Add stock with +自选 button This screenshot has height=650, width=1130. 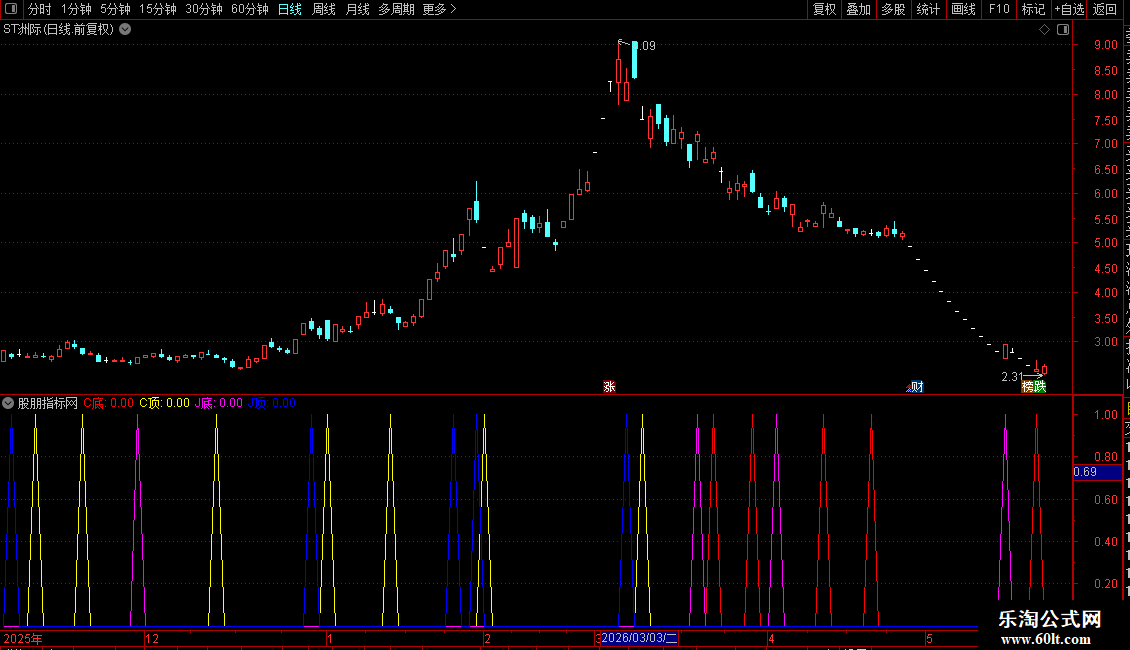(1069, 9)
